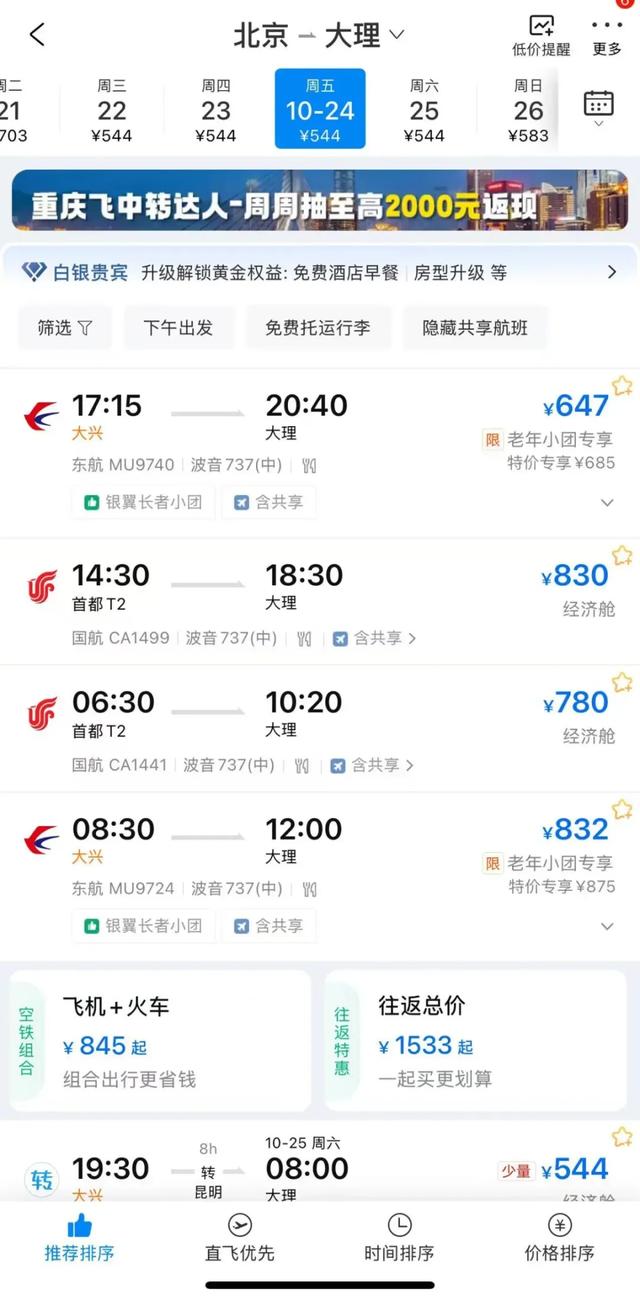The width and height of the screenshot is (640, 1300).
Task: Open the low price alert icon
Action: click(541, 35)
